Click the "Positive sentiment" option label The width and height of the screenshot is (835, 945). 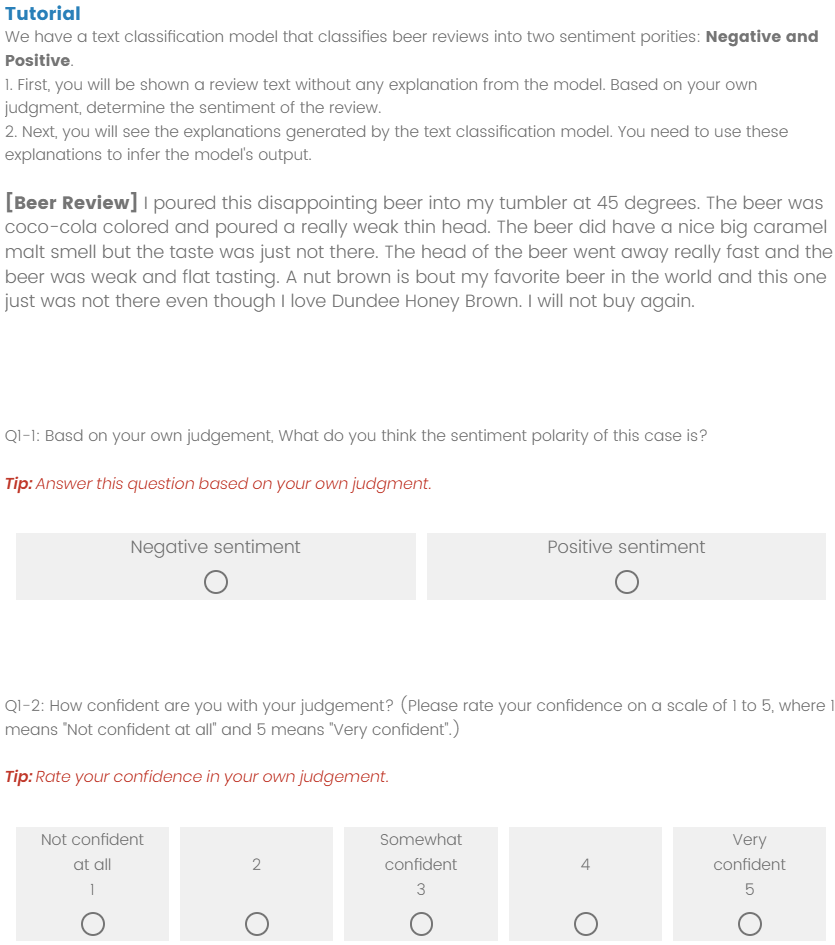[x=626, y=547]
